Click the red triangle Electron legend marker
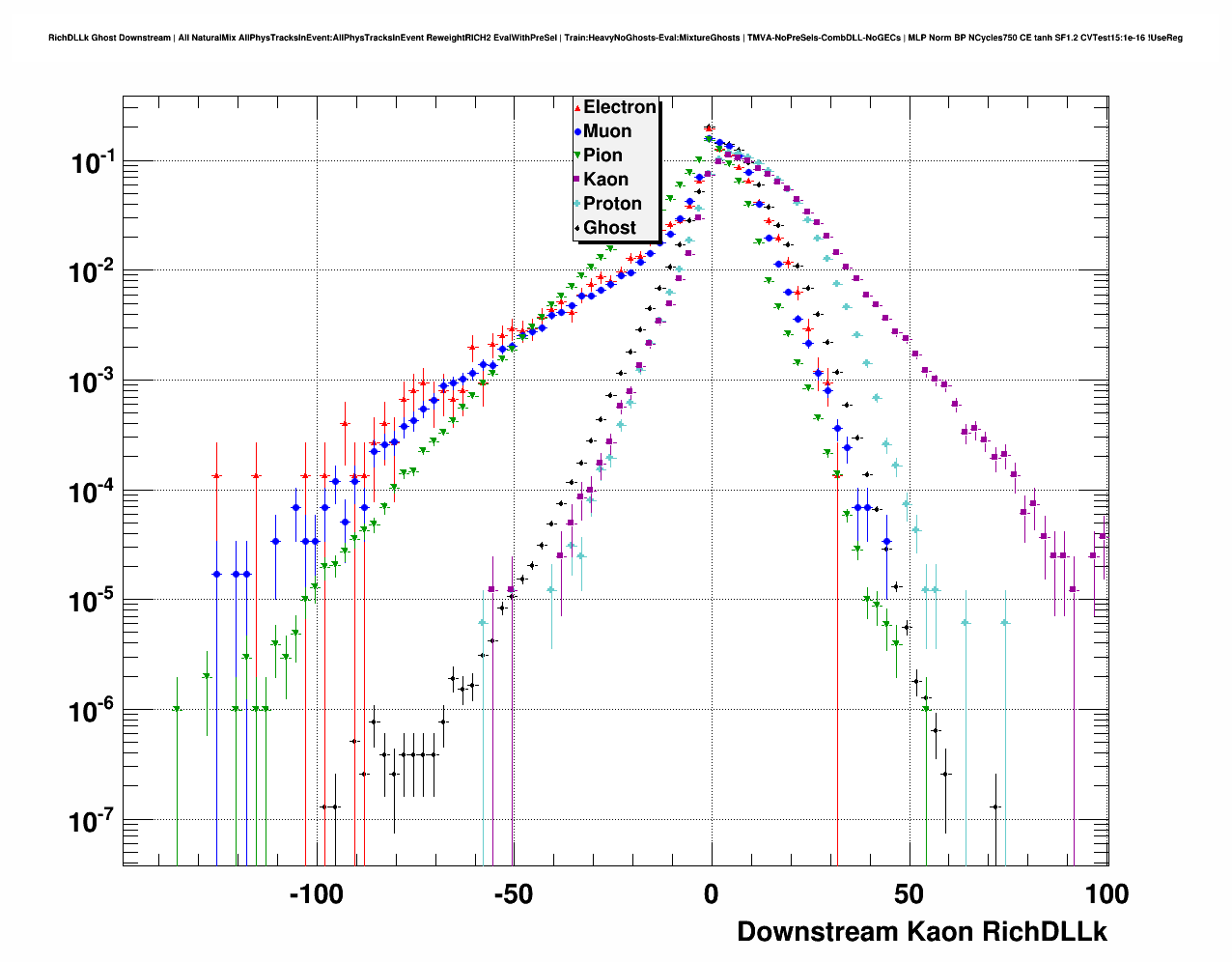Screen dimensions: 1232x962 point(577,108)
